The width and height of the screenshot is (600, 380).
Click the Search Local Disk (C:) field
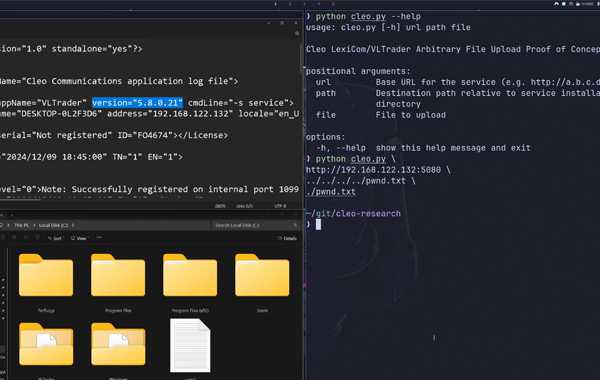click(255, 225)
